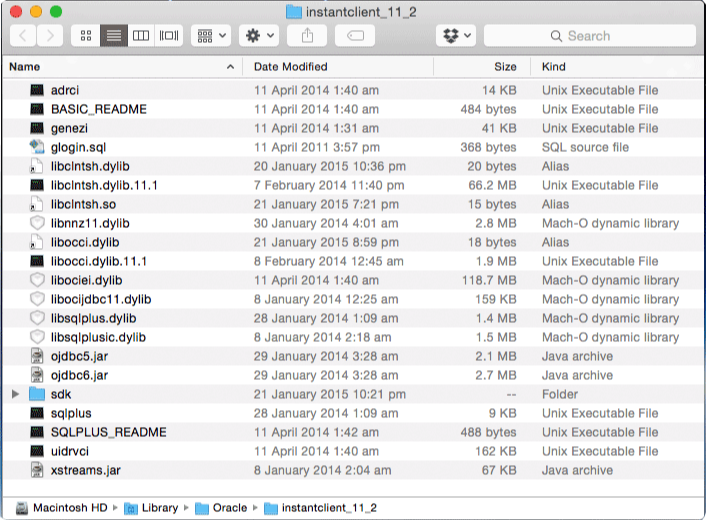The width and height of the screenshot is (706, 520).
Task: Click the yellow minimize window button
Action: [x=36, y=12]
